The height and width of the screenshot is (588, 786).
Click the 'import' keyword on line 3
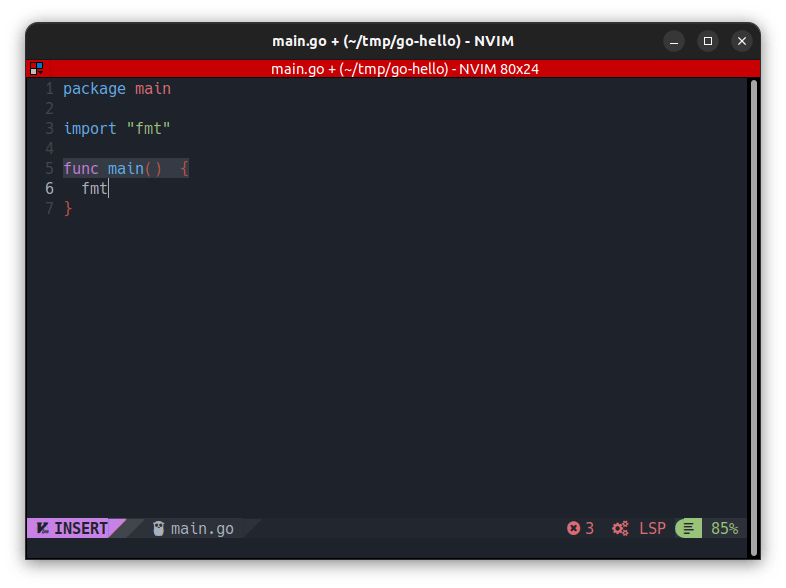[90, 129]
